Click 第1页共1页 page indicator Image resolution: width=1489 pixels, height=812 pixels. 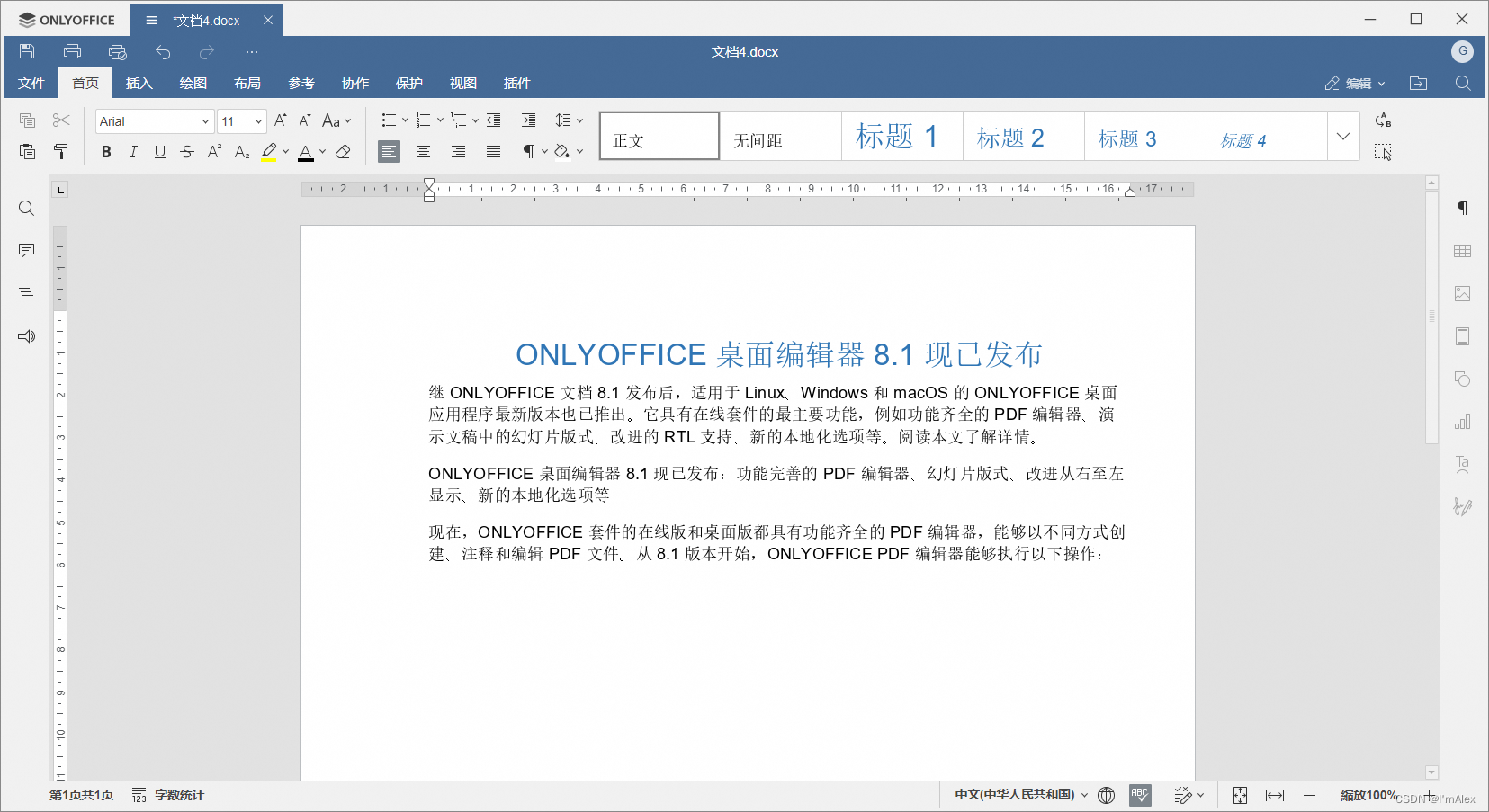point(81,795)
